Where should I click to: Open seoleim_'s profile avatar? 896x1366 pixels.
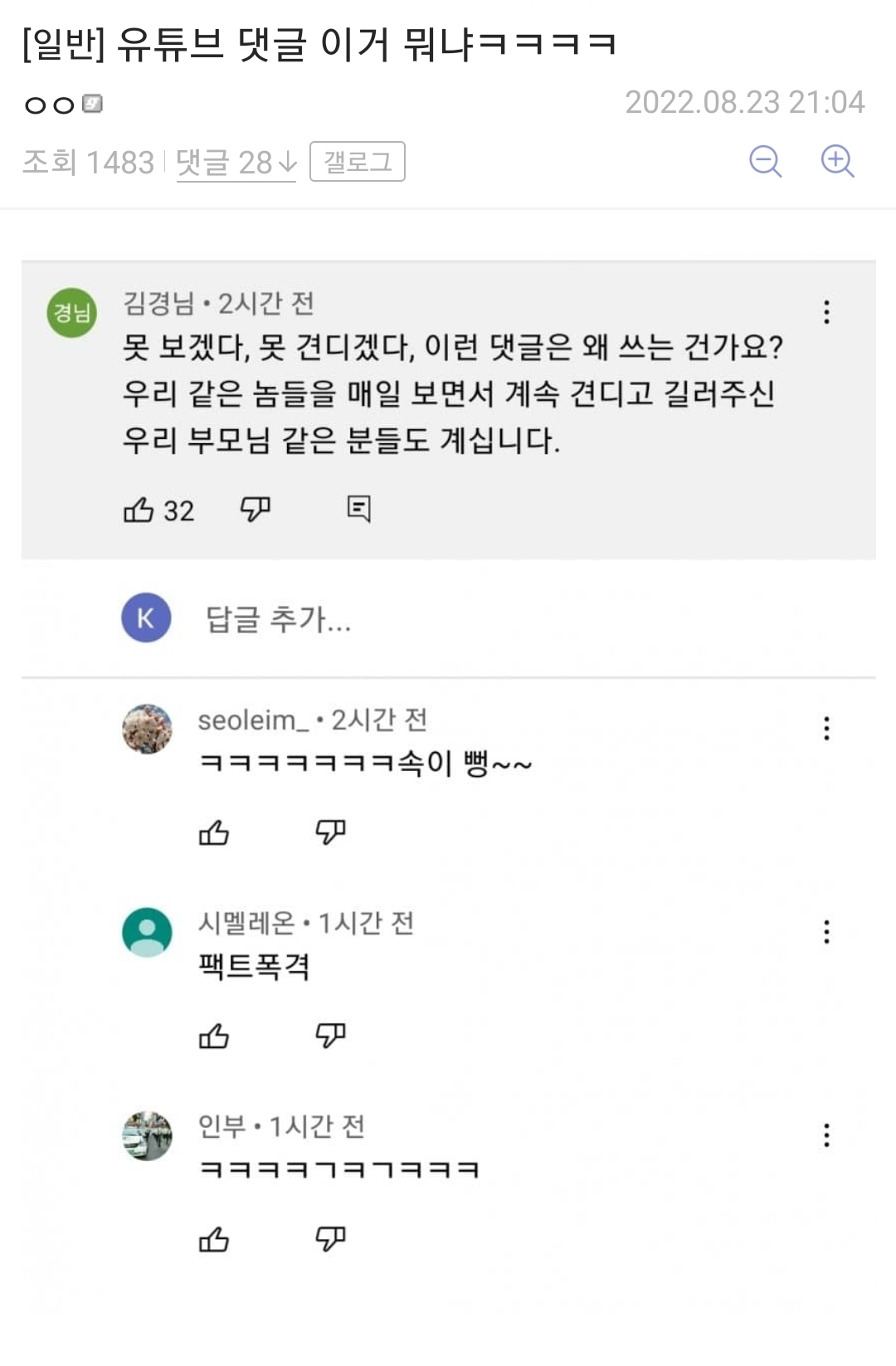(x=147, y=729)
